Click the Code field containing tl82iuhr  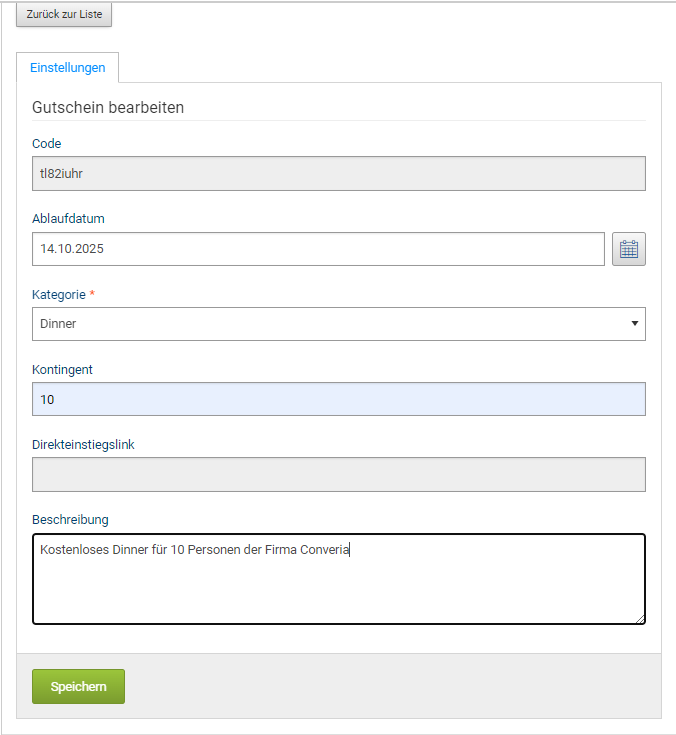[338, 173]
